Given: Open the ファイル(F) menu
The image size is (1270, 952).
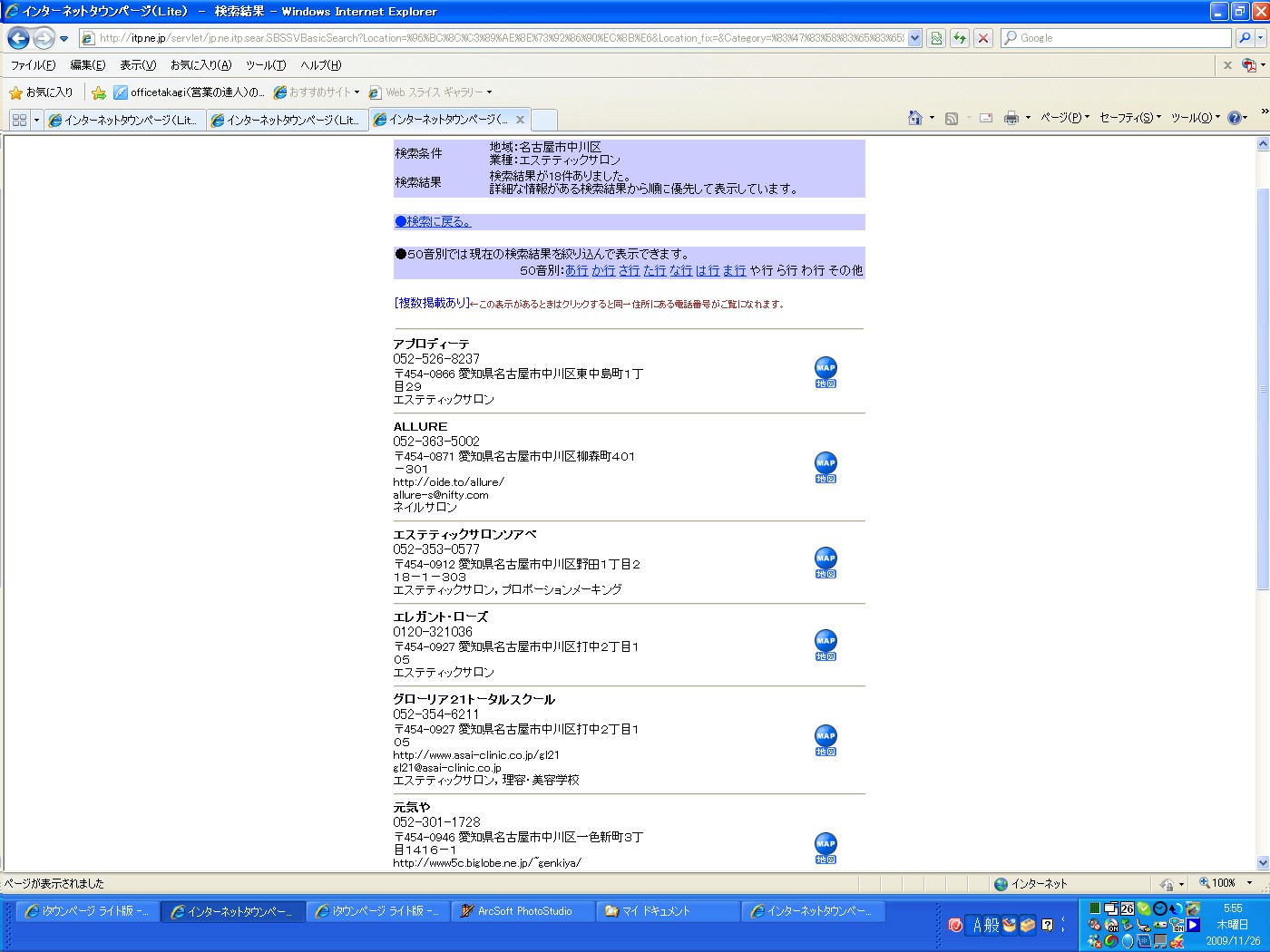Looking at the screenshot, I should pos(33,65).
